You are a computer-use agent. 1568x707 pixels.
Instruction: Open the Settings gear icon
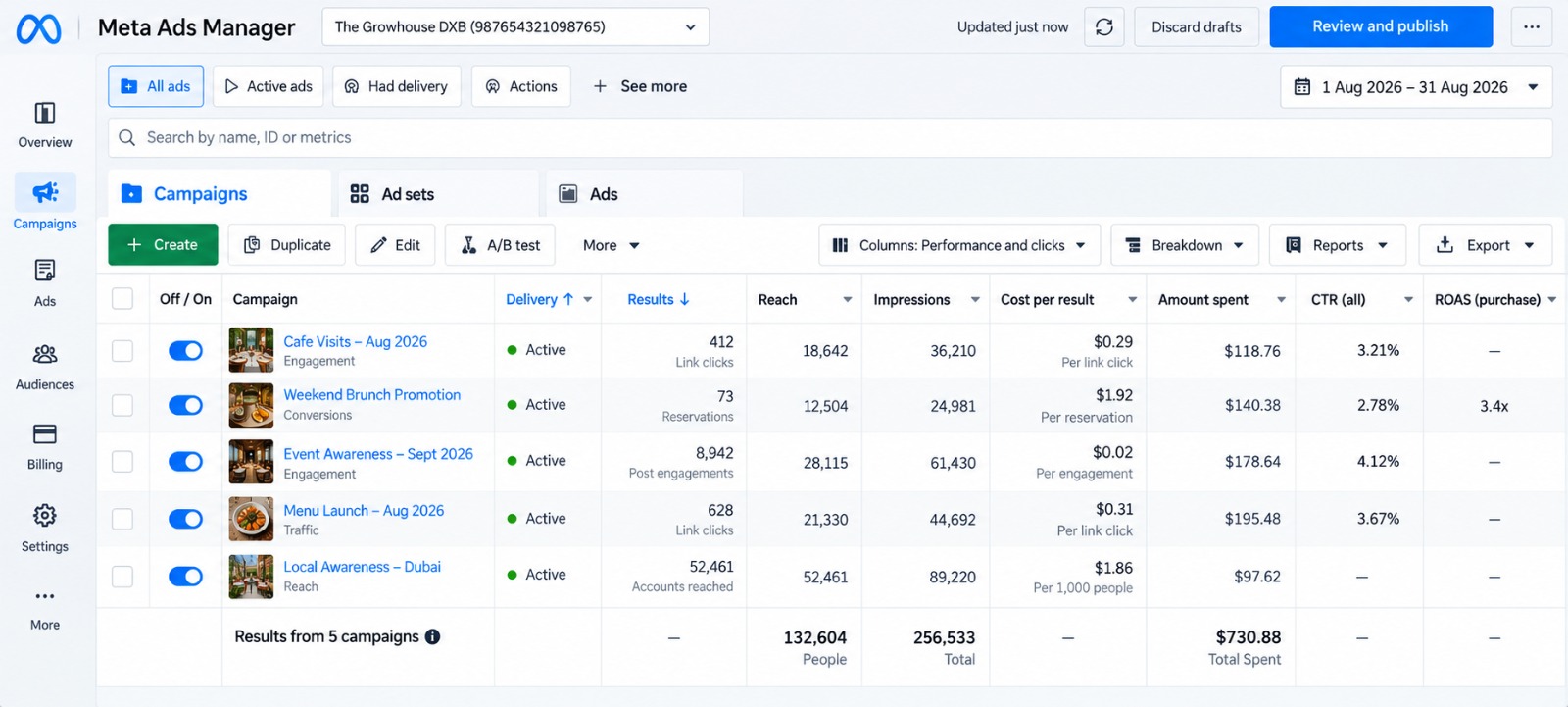click(x=45, y=516)
